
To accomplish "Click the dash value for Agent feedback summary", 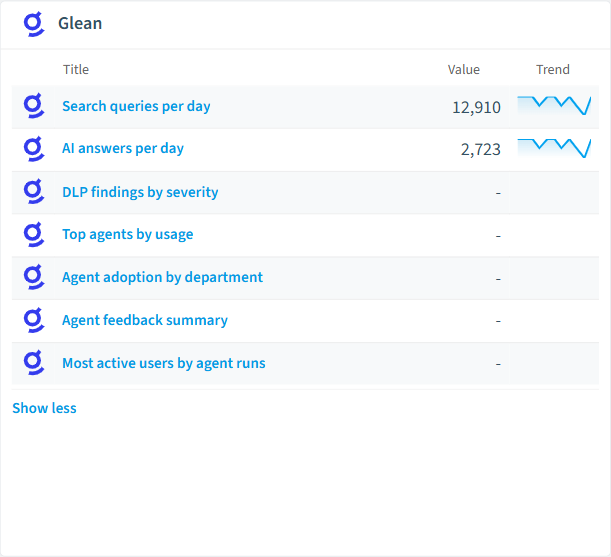I will (498, 321).
